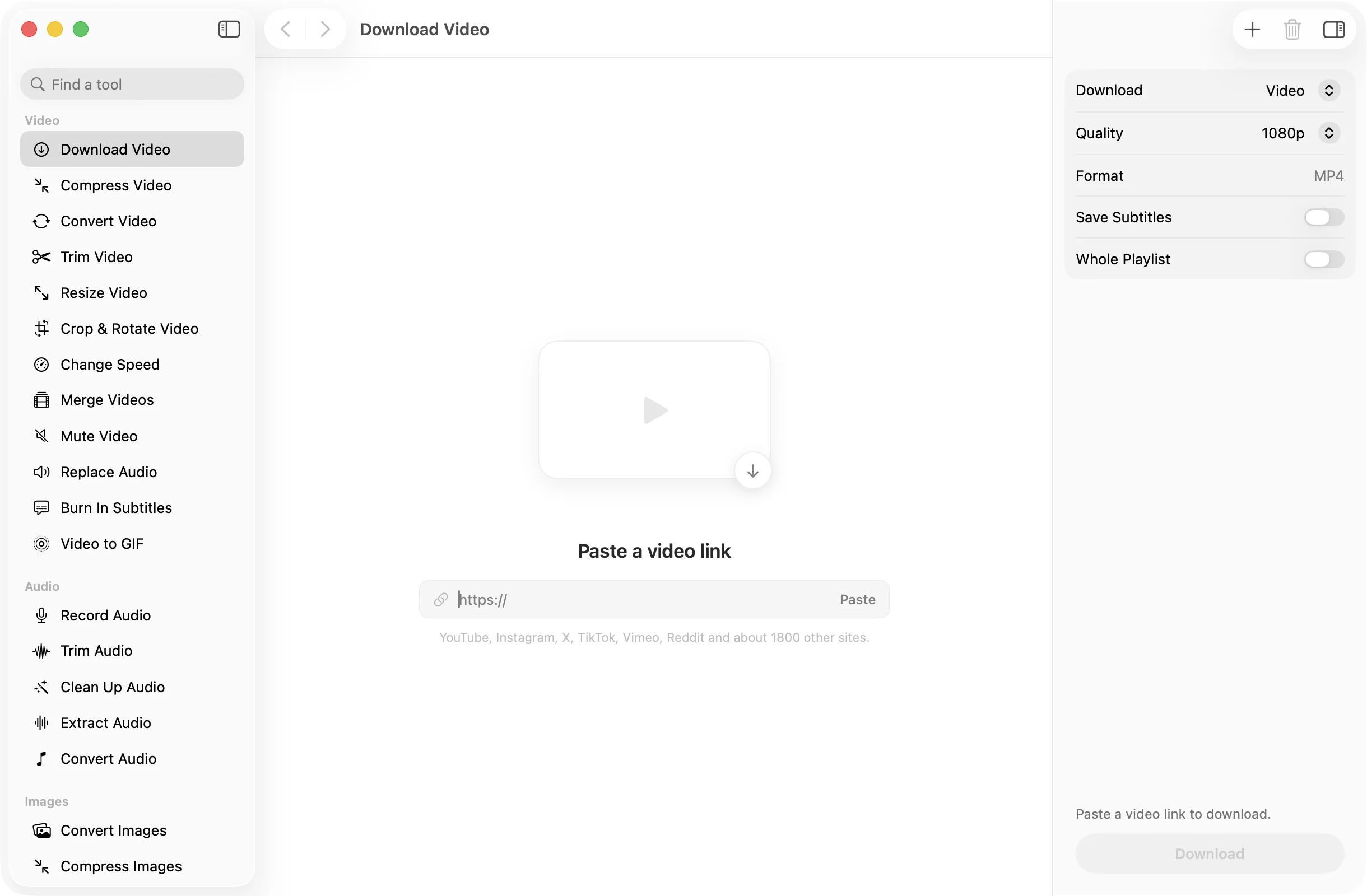Viewport: 1367px width, 896px height.
Task: Click the Change Speed gauge icon
Action: 41,365
